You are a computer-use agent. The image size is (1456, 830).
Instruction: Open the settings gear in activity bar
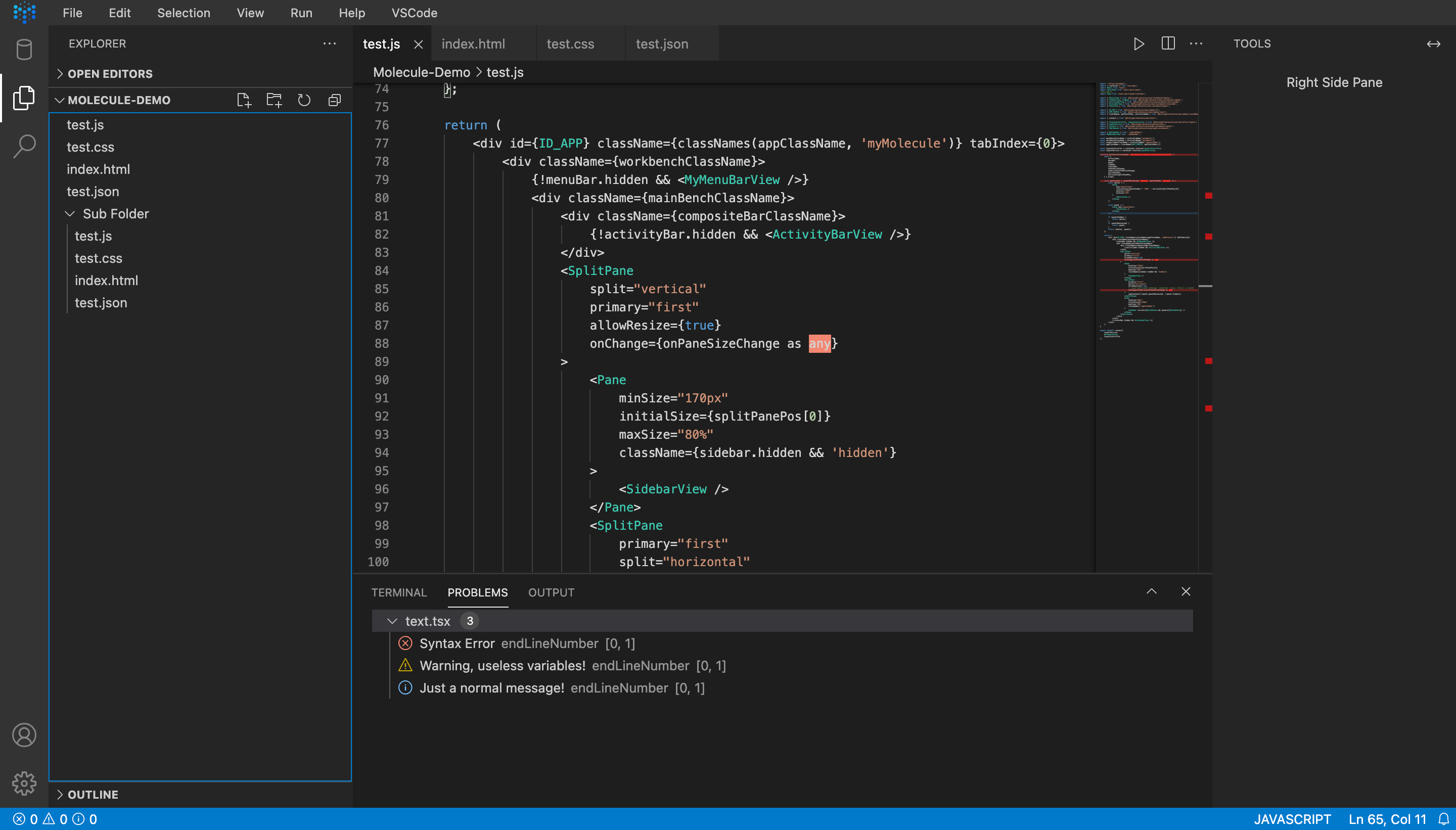coord(24,783)
